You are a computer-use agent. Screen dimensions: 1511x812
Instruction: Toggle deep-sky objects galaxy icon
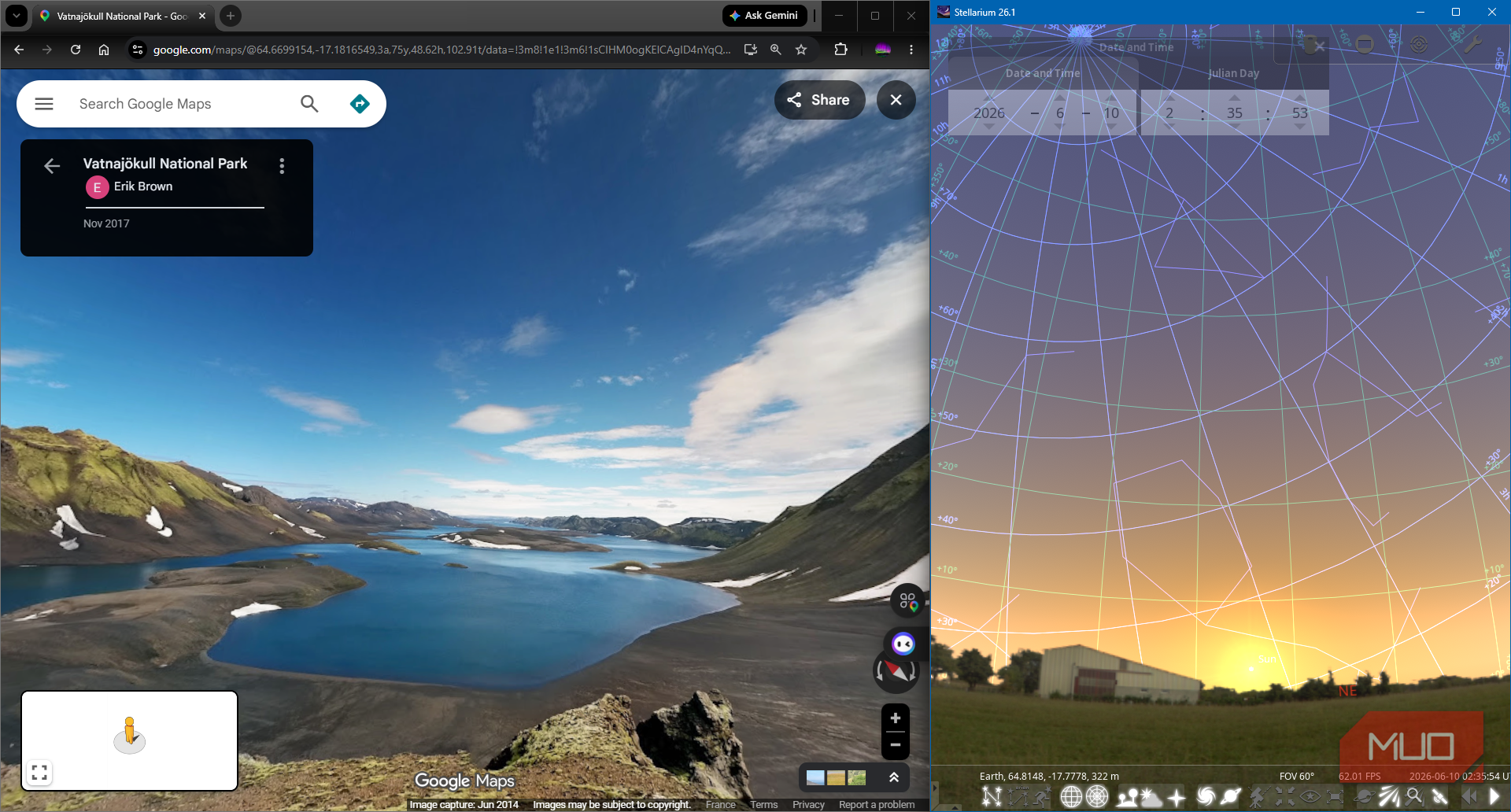1206,797
